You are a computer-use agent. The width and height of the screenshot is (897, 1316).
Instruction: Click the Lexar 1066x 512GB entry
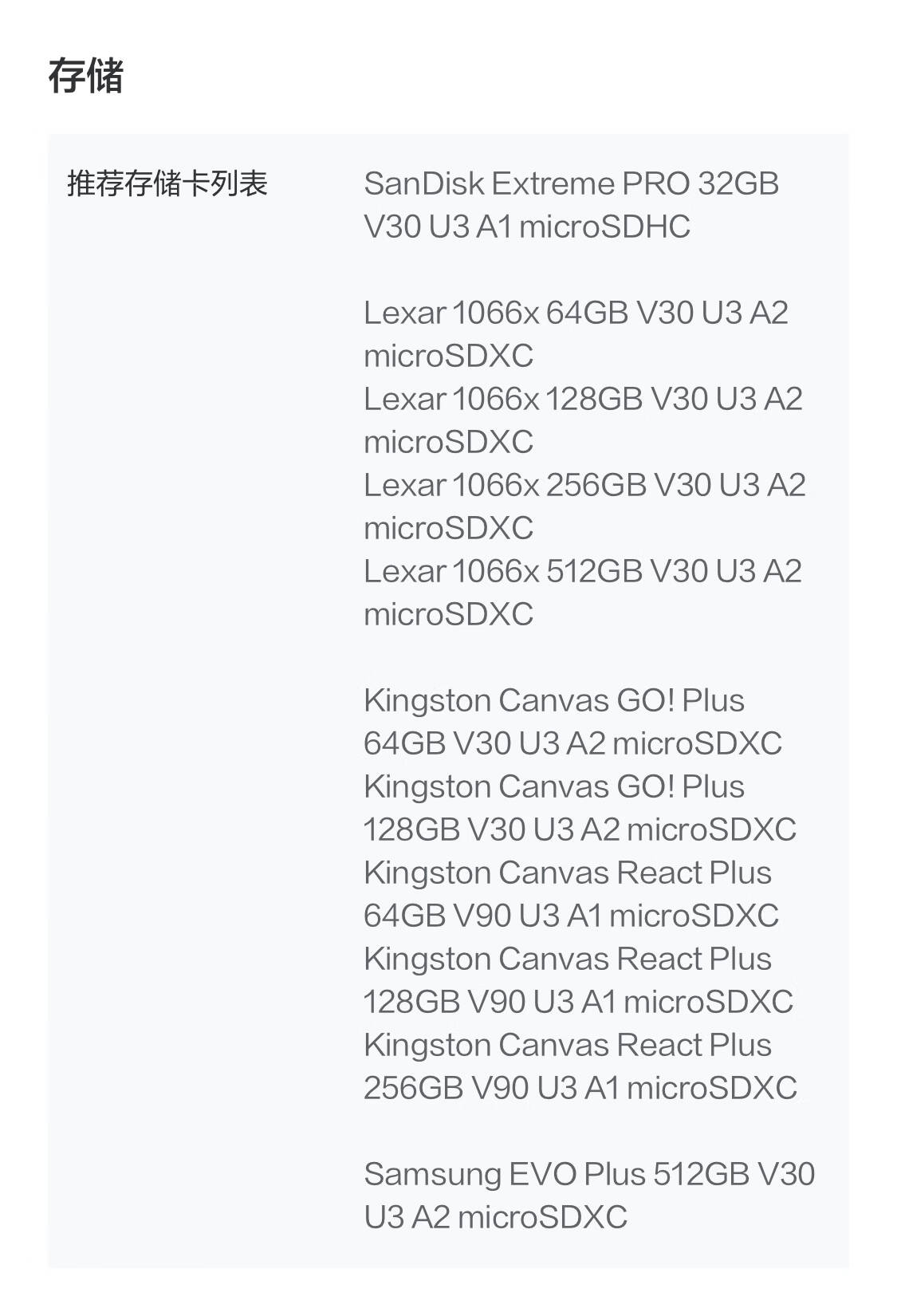tap(583, 593)
